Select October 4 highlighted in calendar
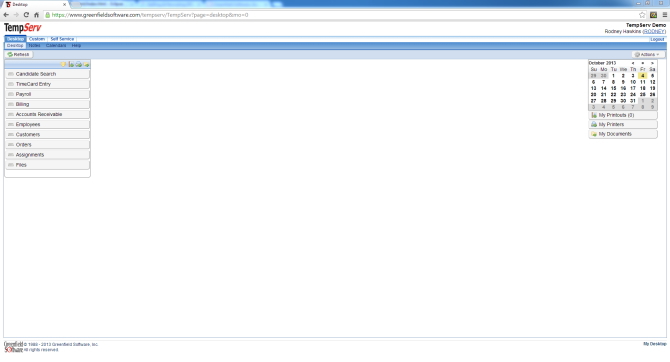670x362 pixels. (x=643, y=76)
